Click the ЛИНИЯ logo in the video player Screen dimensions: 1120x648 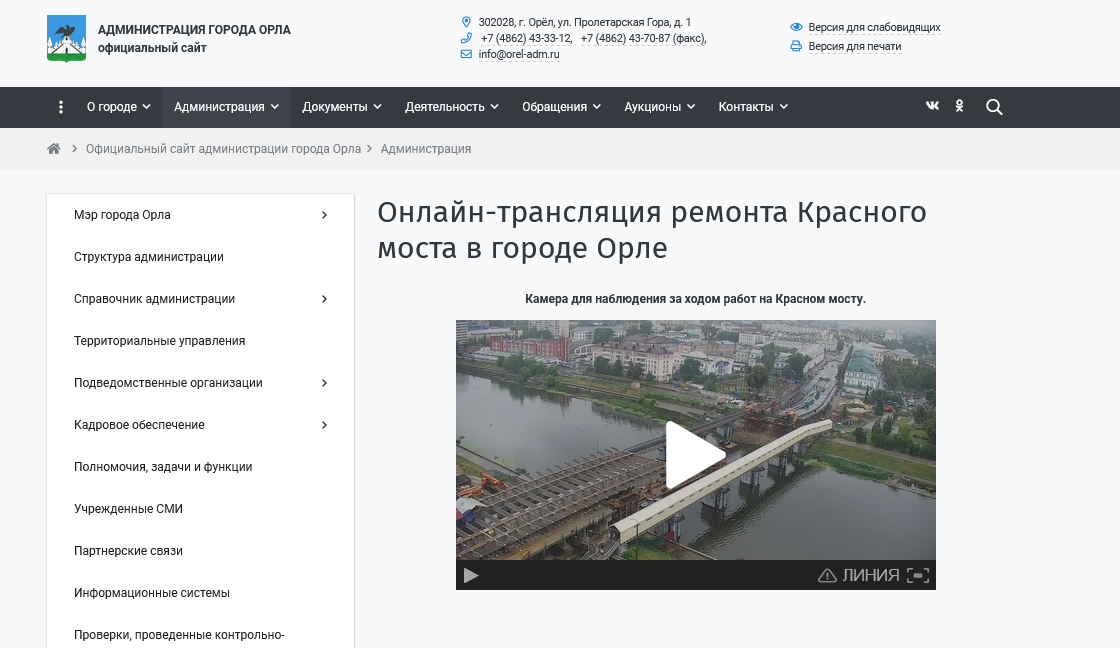[x=871, y=575]
